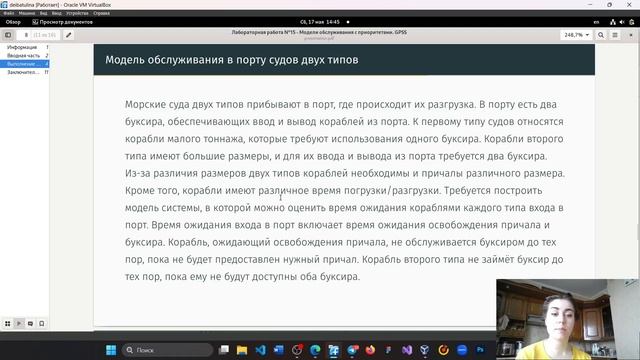This screenshot has width=640, height=360.
Task: Select the highlighted 'Выполнение' outline entry
Action: coord(24,64)
